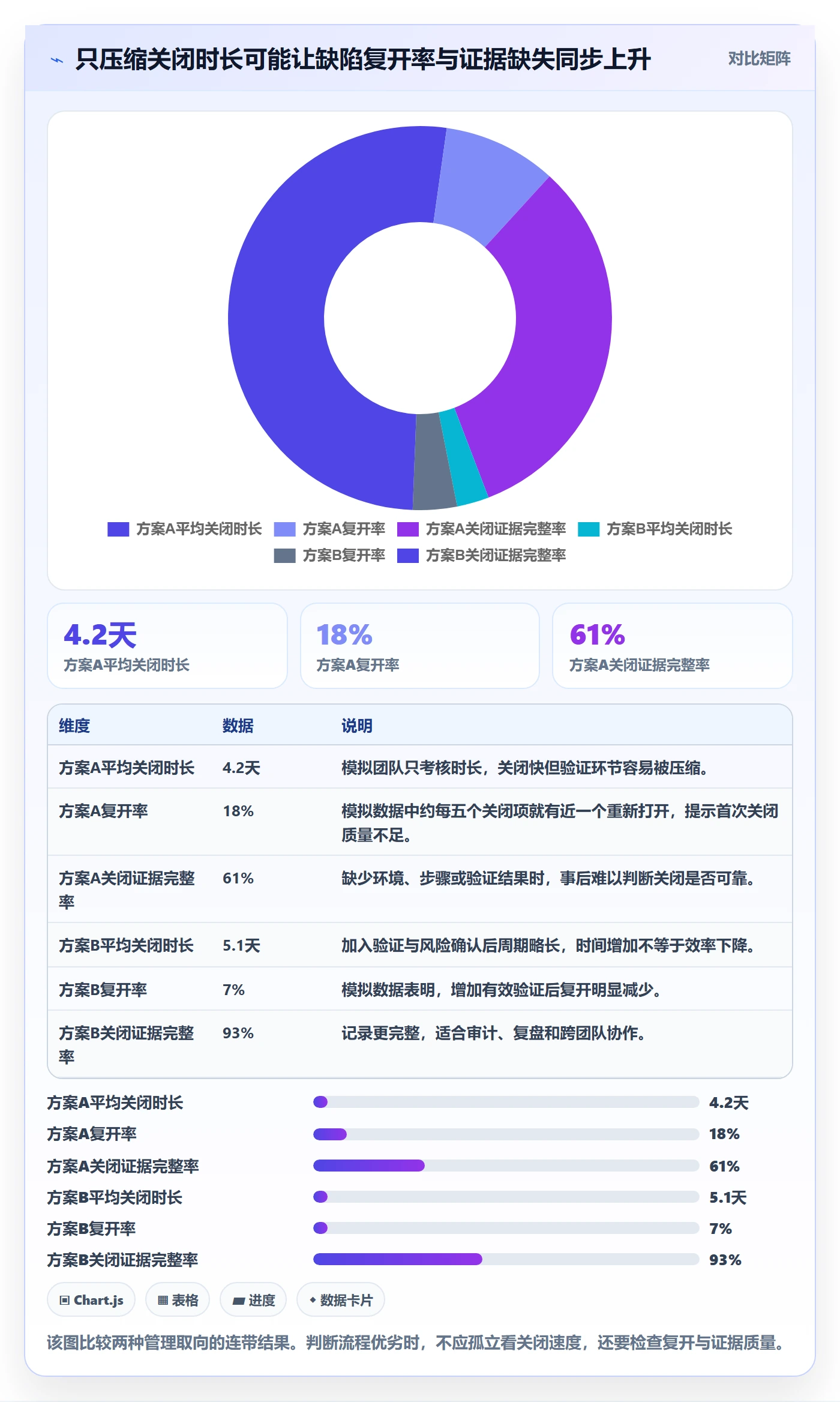This screenshot has height=1402, width=840.
Task: Click the 进度 tag chip
Action: point(253,1300)
